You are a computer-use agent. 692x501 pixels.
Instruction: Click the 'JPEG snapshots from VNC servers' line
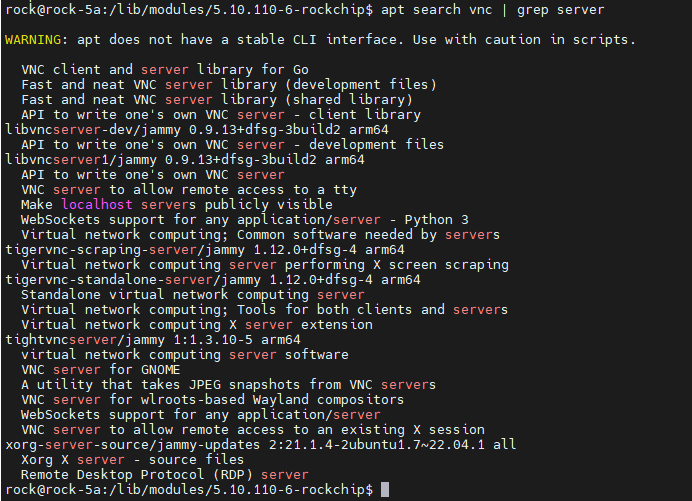(229, 385)
